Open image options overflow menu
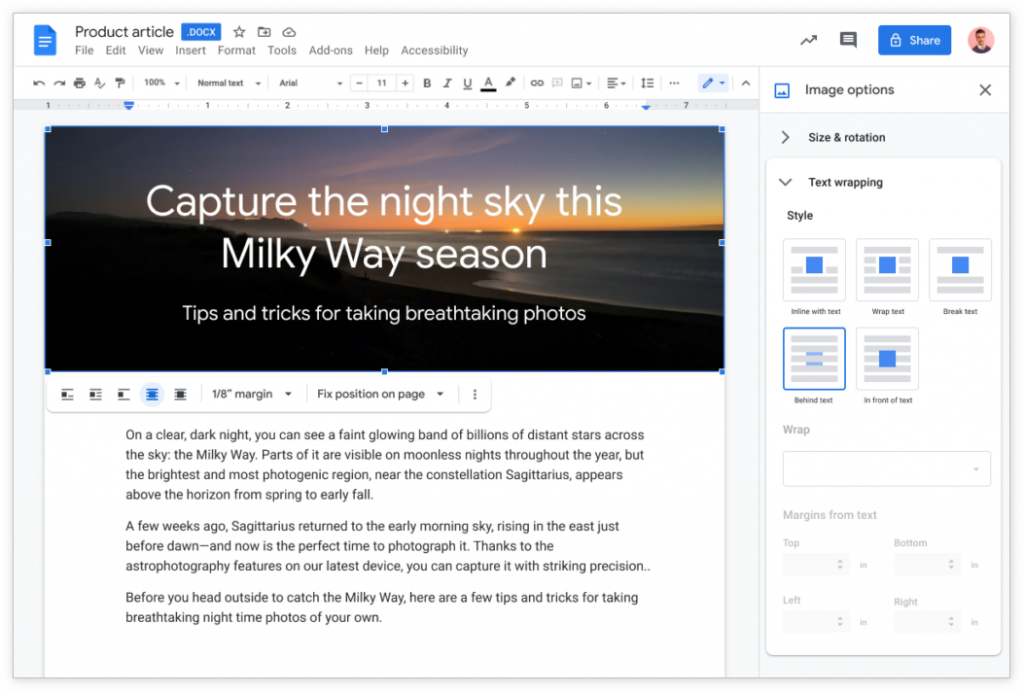1024x692 pixels. (474, 394)
